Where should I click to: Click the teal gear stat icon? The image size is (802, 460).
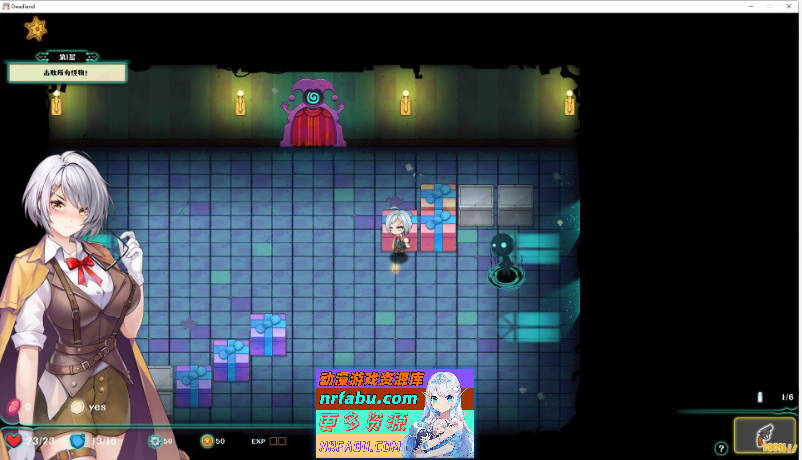click(154, 440)
